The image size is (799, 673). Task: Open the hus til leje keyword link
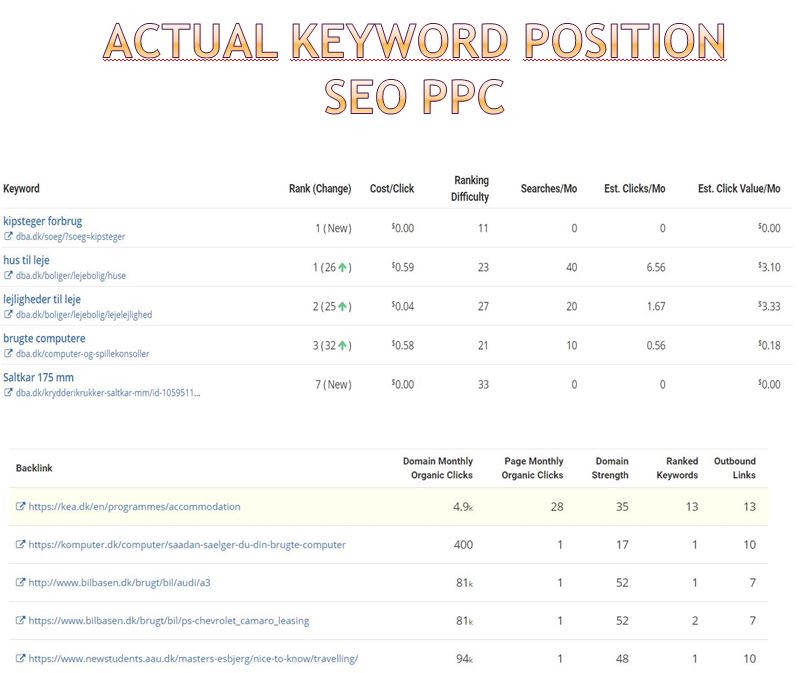pos(26,260)
